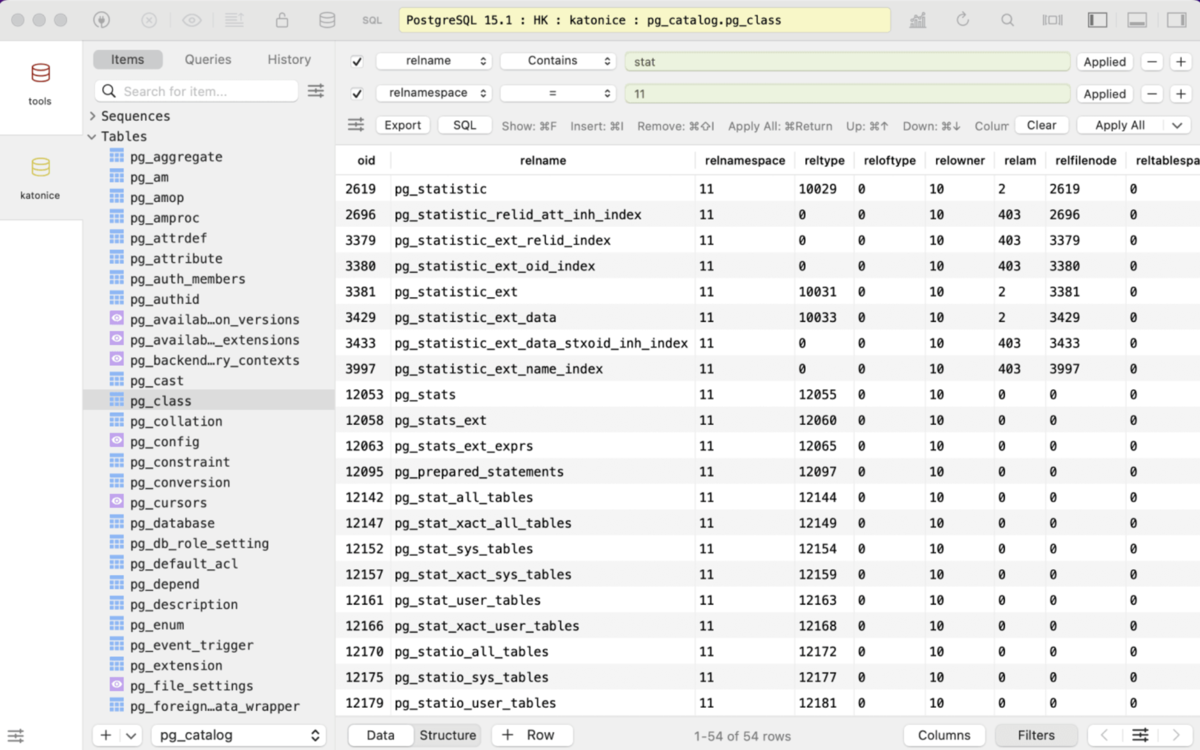Image resolution: width=1200 pixels, height=750 pixels.
Task: Toggle the eye preview icon in the toolbar
Action: coord(190,19)
